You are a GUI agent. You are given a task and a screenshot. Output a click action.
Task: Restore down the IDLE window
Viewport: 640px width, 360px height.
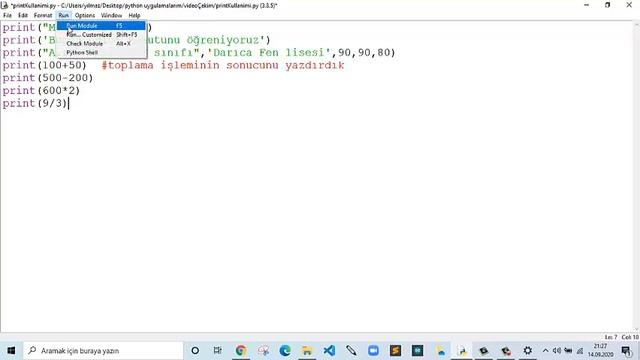click(607, 5)
